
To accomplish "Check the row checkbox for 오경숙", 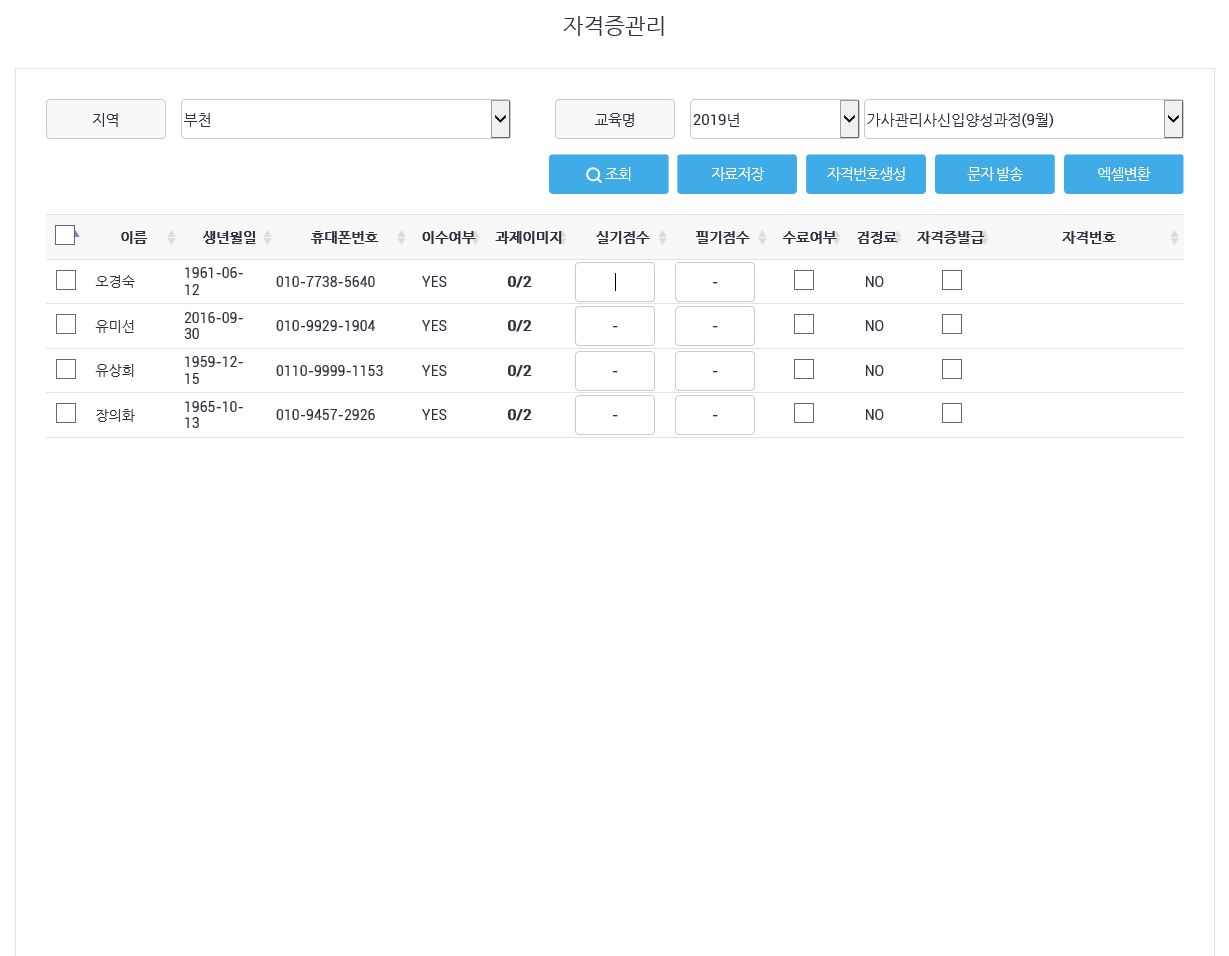I will tap(66, 280).
